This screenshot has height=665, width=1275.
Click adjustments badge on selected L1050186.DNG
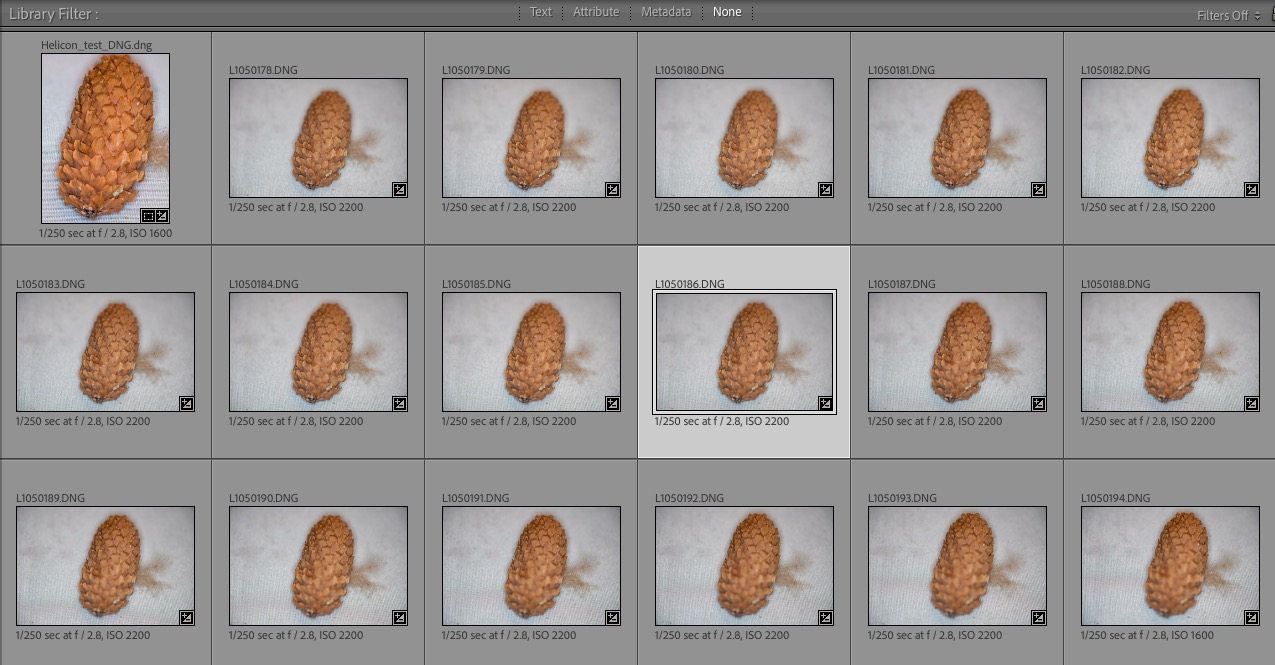825,403
